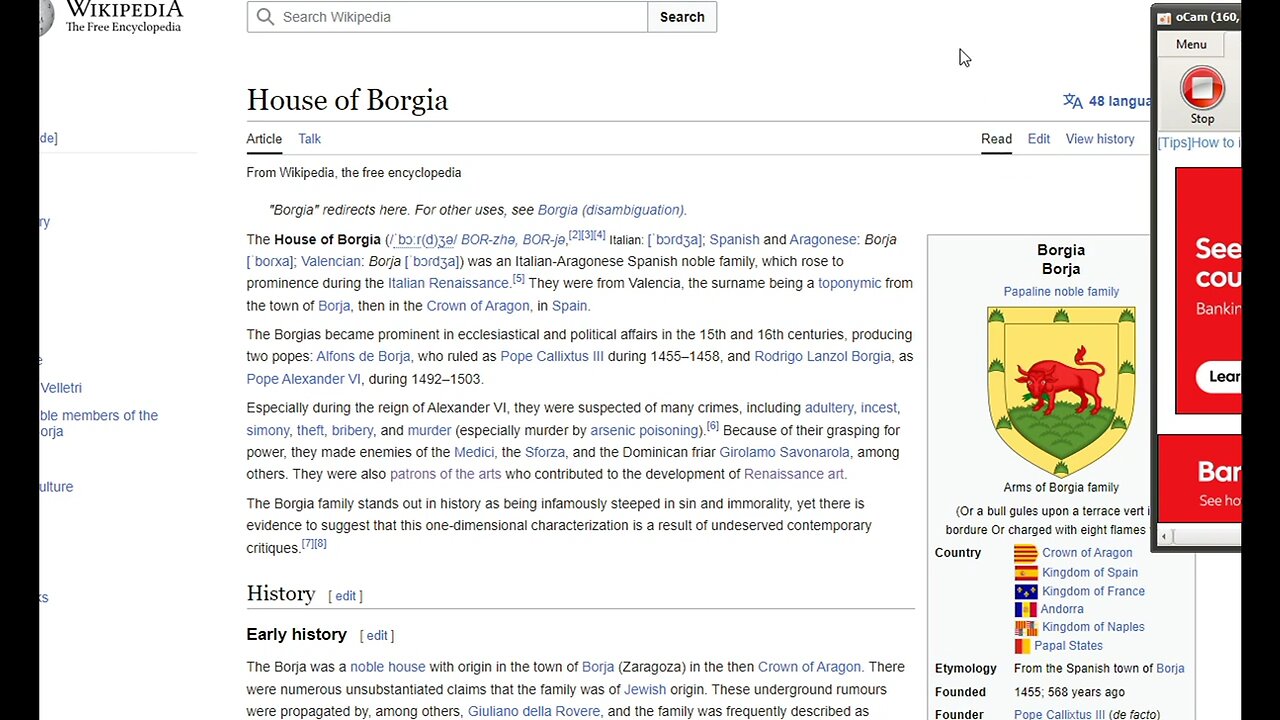Open the Sforza link
This screenshot has height=720, width=1280.
545,452
